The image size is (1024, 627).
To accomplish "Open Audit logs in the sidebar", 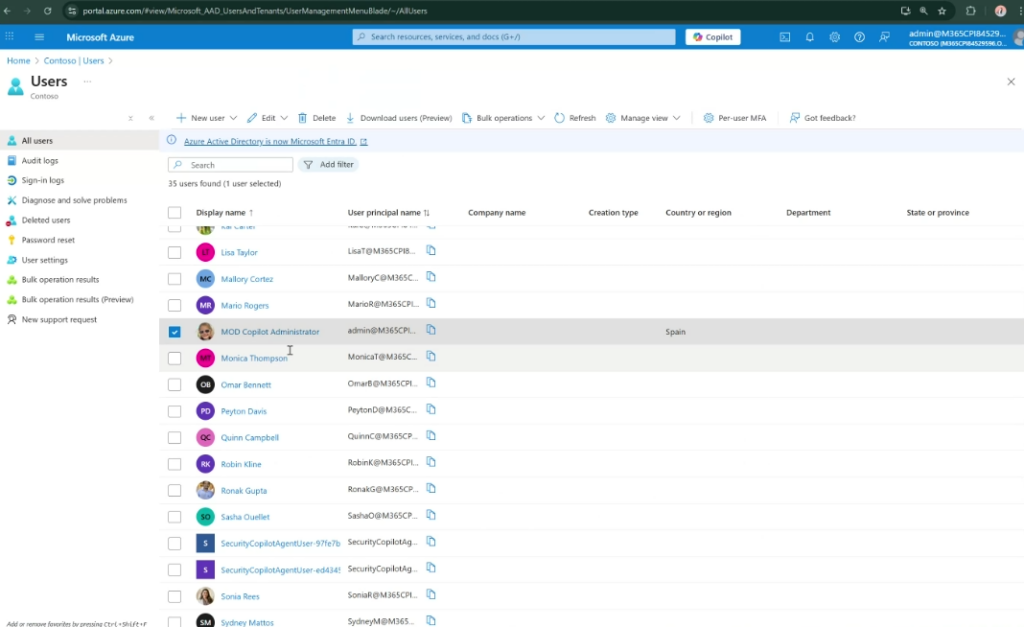I will click(x=40, y=161).
